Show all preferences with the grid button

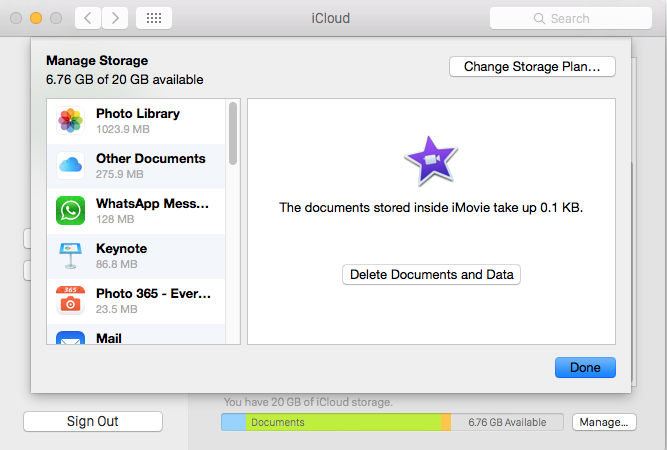pos(154,18)
